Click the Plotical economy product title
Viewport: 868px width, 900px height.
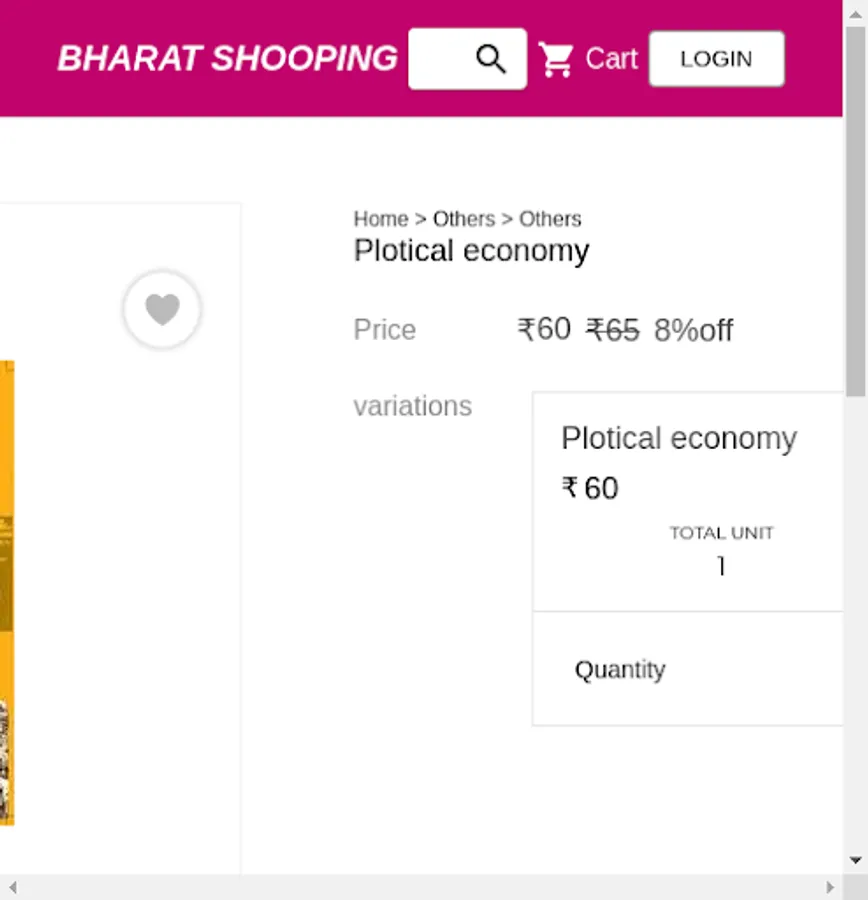[471, 251]
